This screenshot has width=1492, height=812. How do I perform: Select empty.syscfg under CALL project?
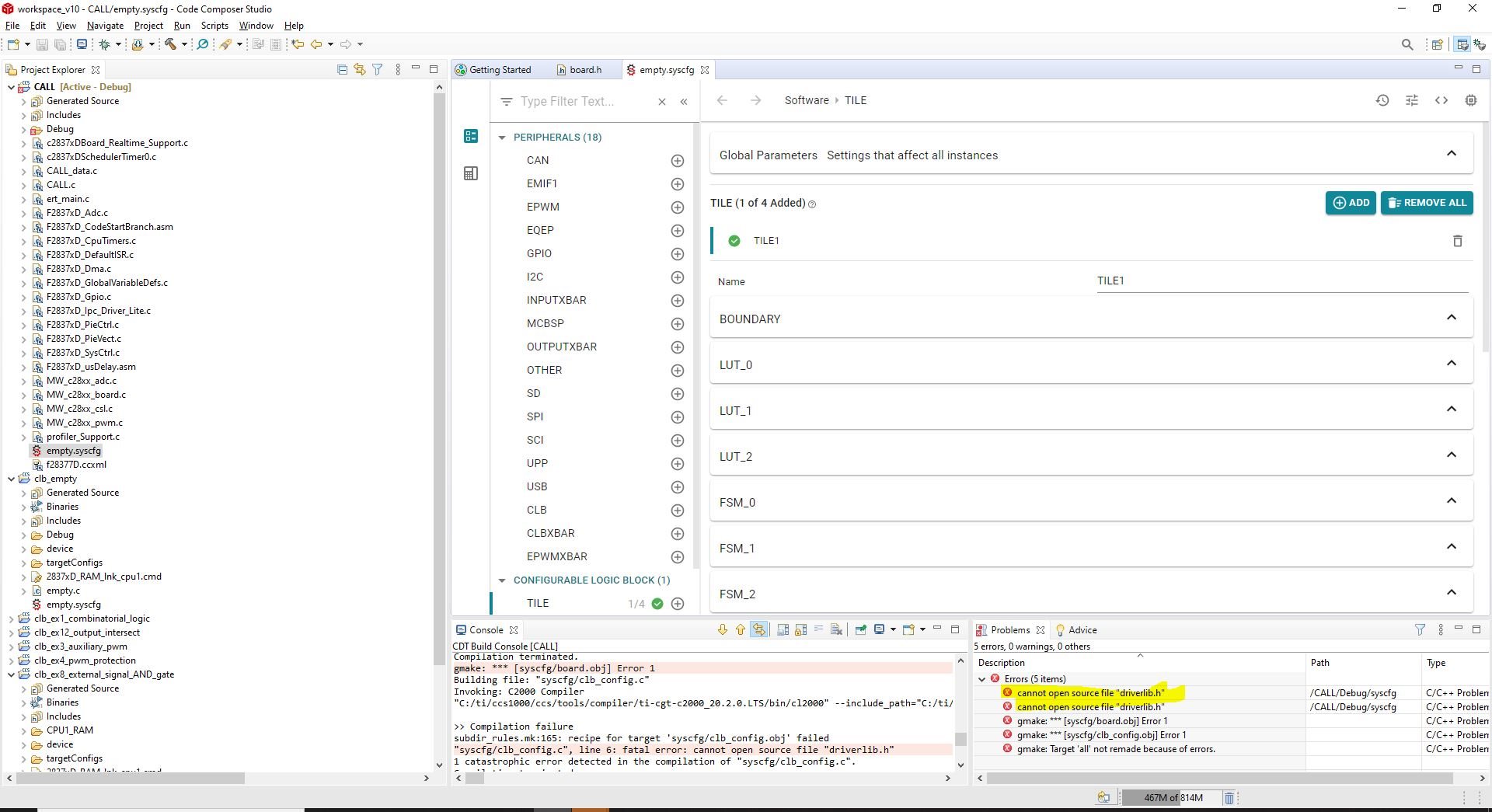(x=73, y=451)
